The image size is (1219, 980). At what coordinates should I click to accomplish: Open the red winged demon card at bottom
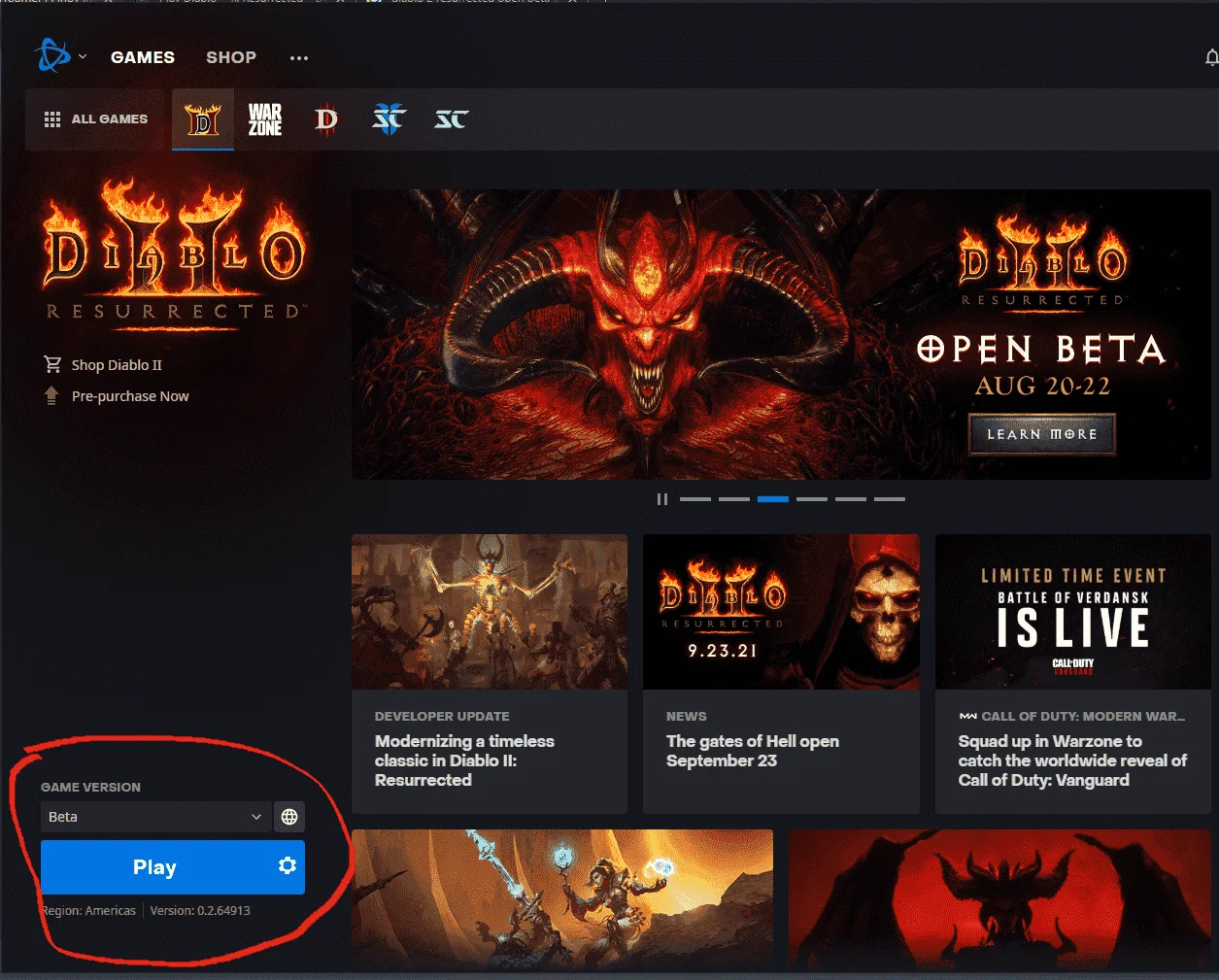999,899
